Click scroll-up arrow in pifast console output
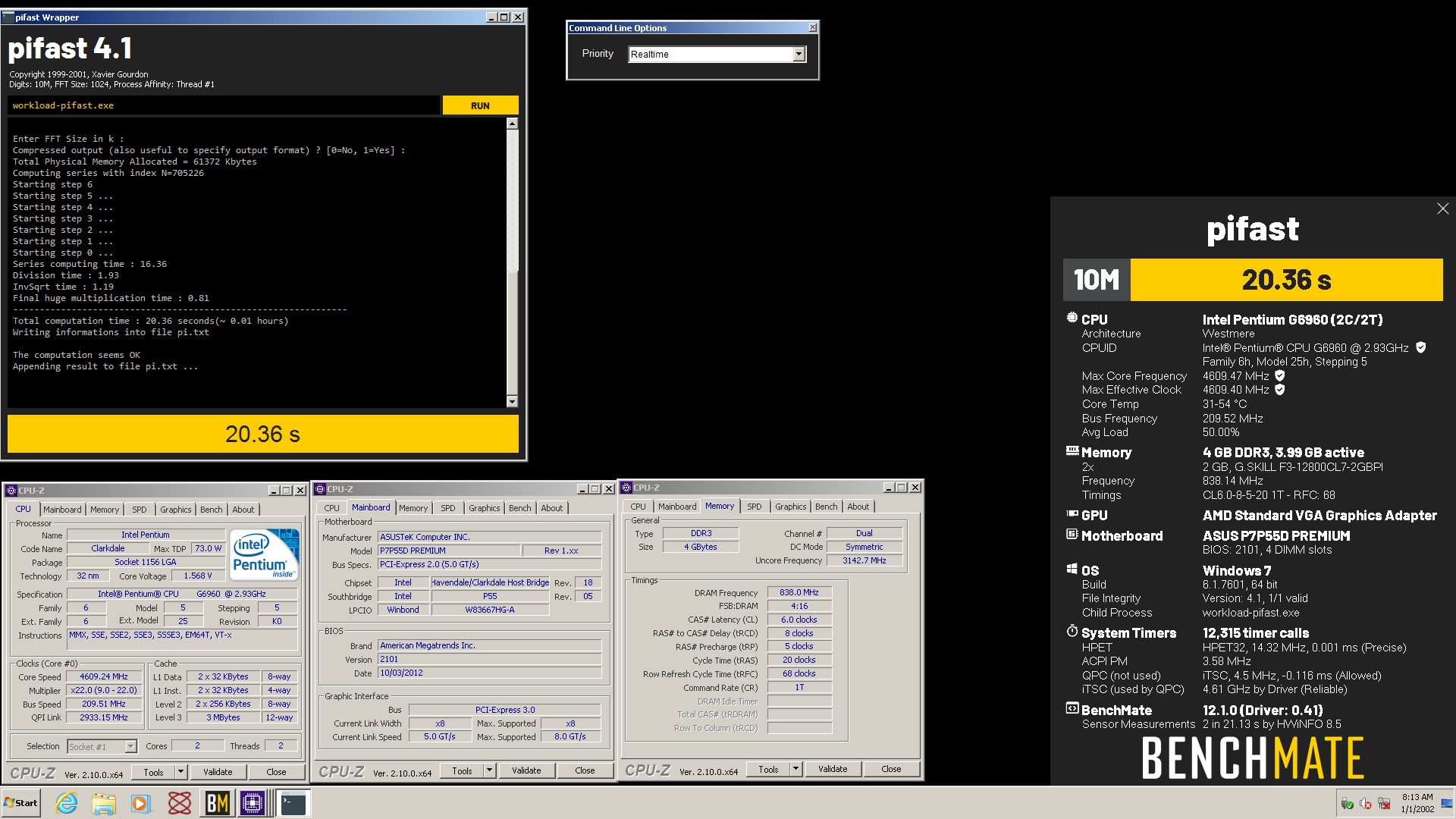 (x=512, y=124)
